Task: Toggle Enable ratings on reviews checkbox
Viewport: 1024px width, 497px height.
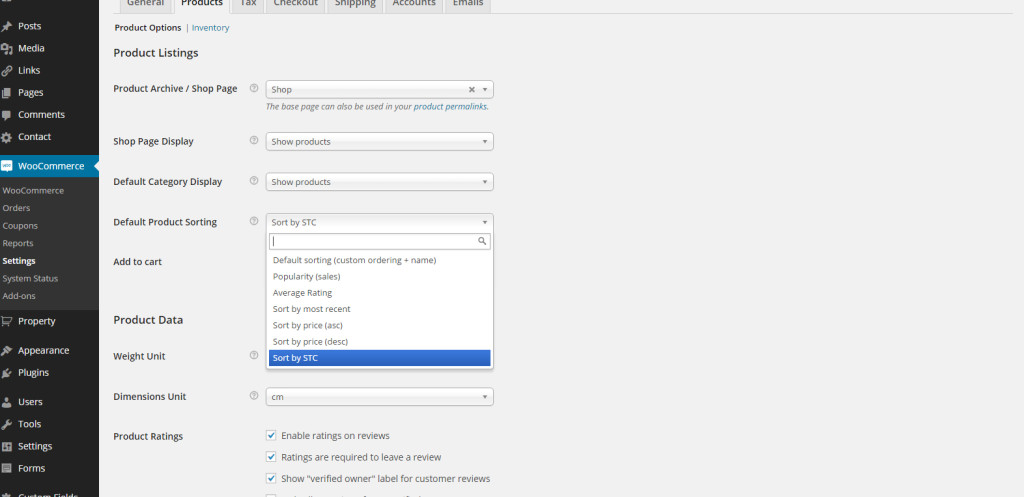Action: [271, 436]
